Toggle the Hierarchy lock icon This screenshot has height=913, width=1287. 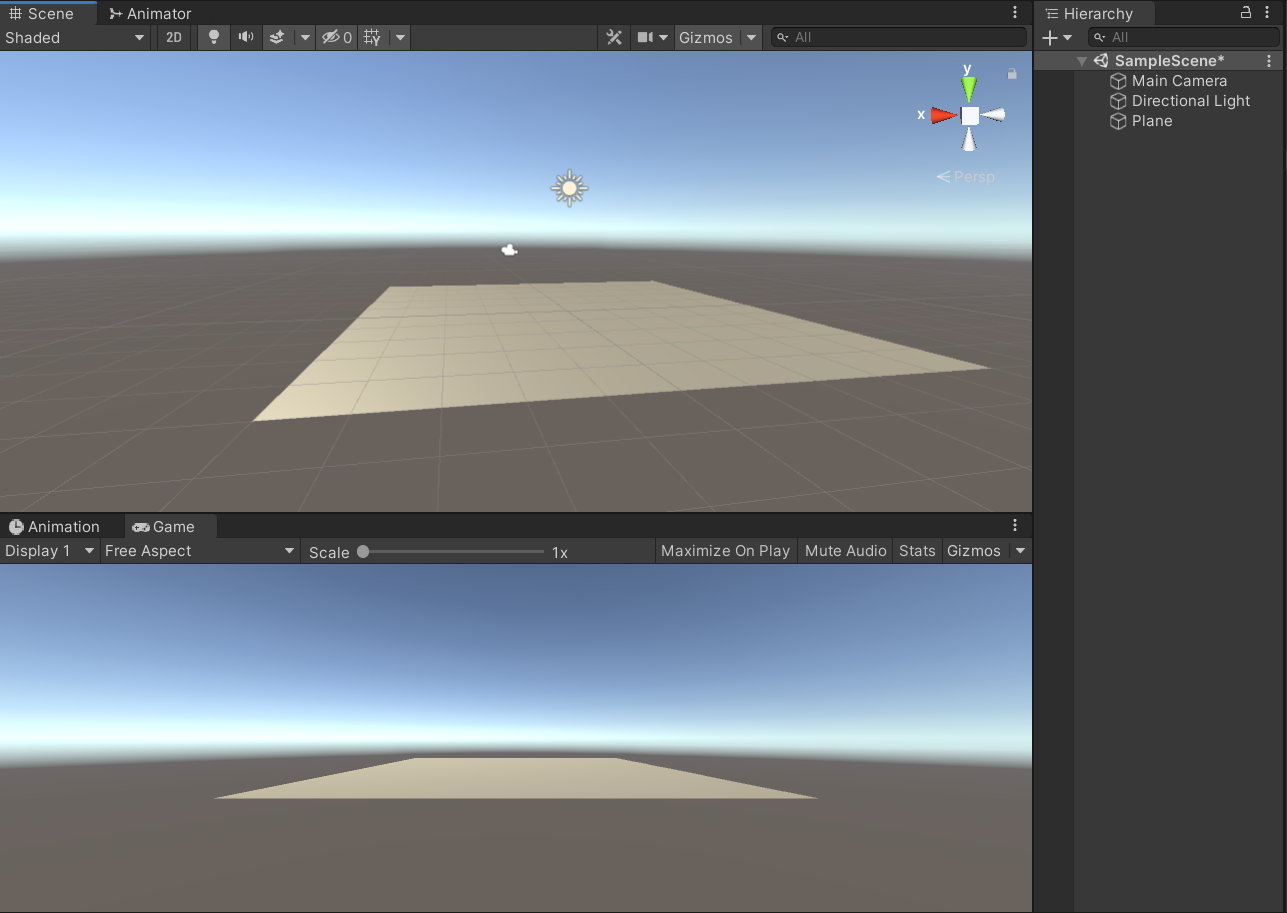point(1244,12)
